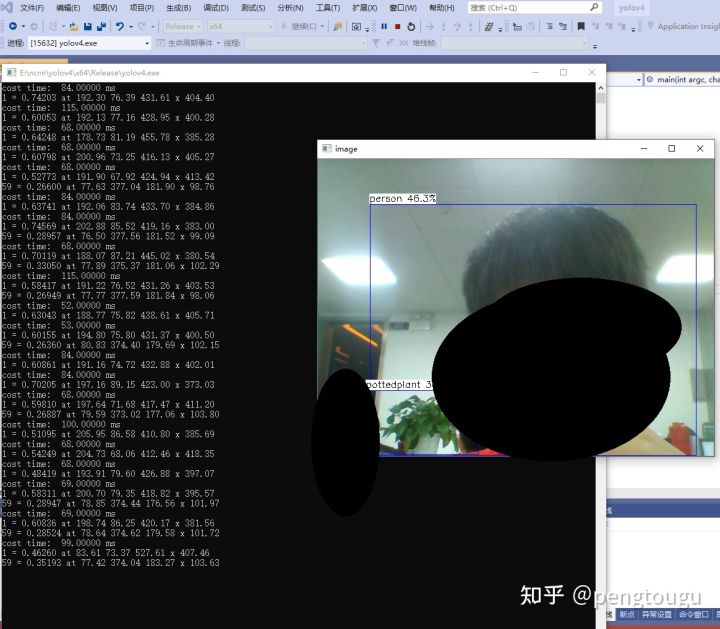Click the Application Insights pin icon
The image size is (720, 629).
tap(650, 26)
